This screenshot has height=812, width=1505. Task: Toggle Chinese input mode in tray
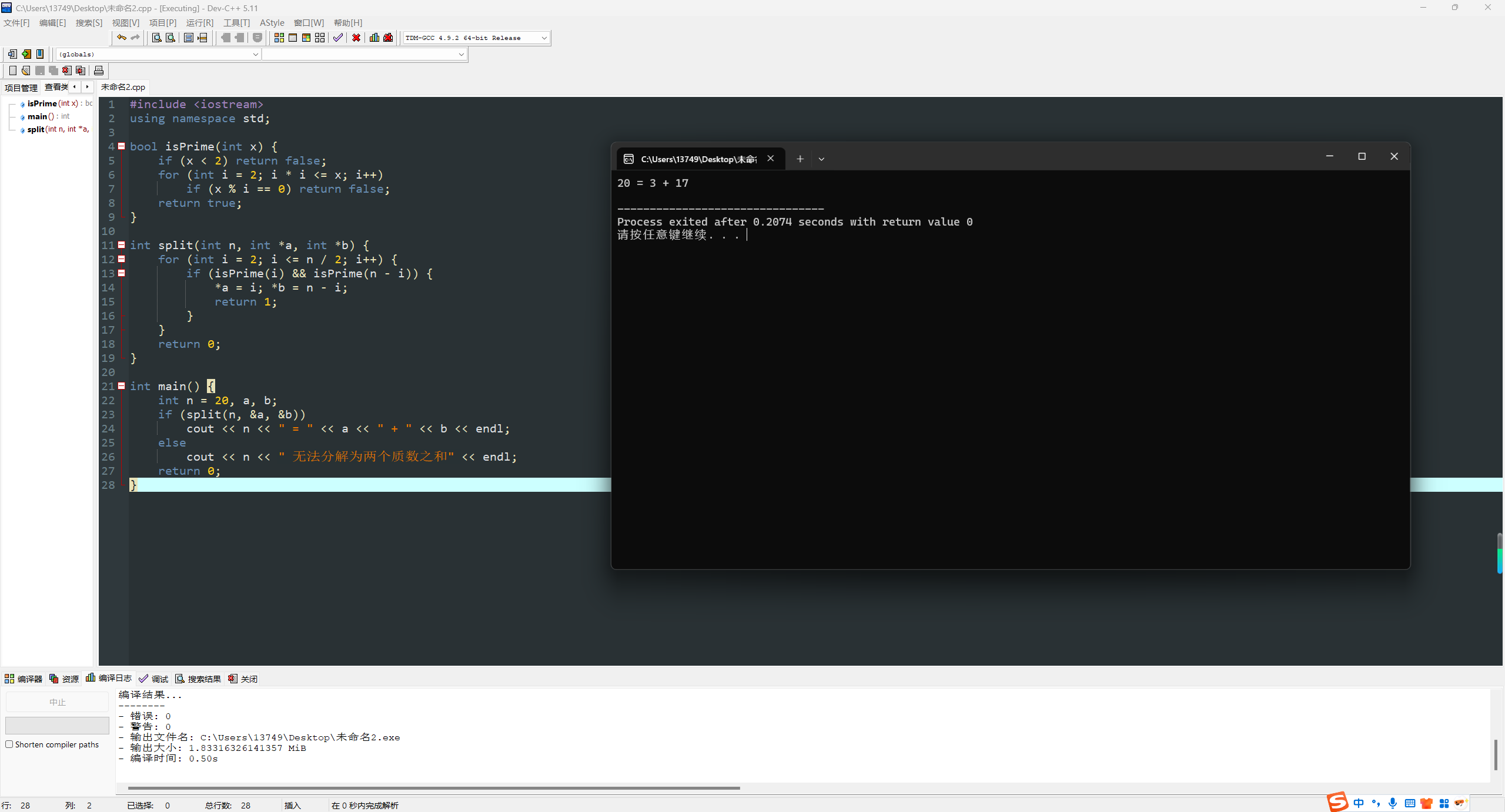[1359, 803]
